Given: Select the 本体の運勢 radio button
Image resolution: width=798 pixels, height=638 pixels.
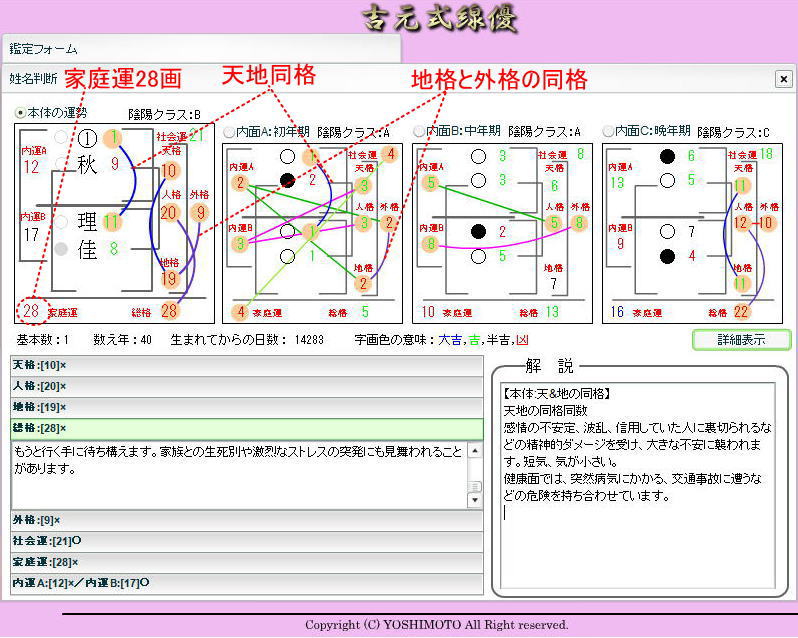Looking at the screenshot, I should coord(21,112).
